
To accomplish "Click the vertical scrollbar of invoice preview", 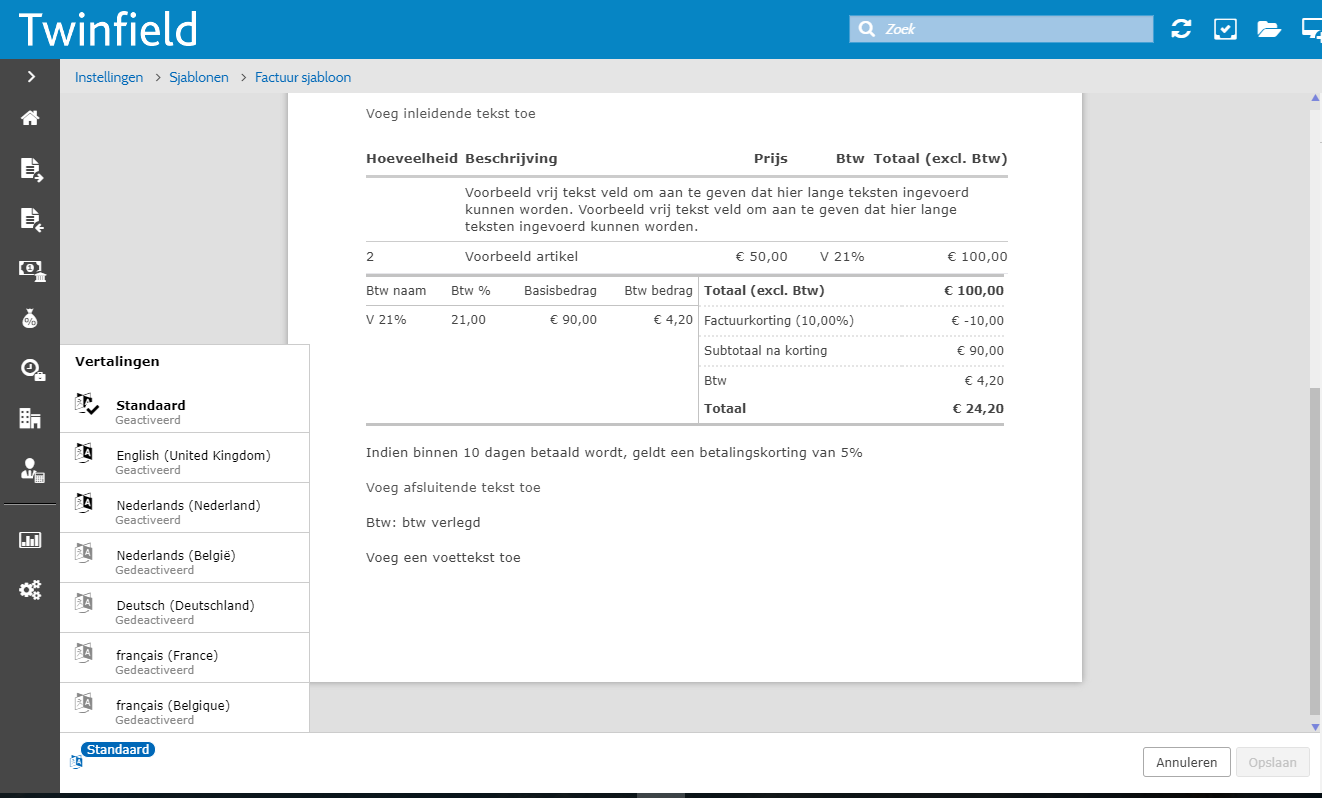I will coord(1314,550).
